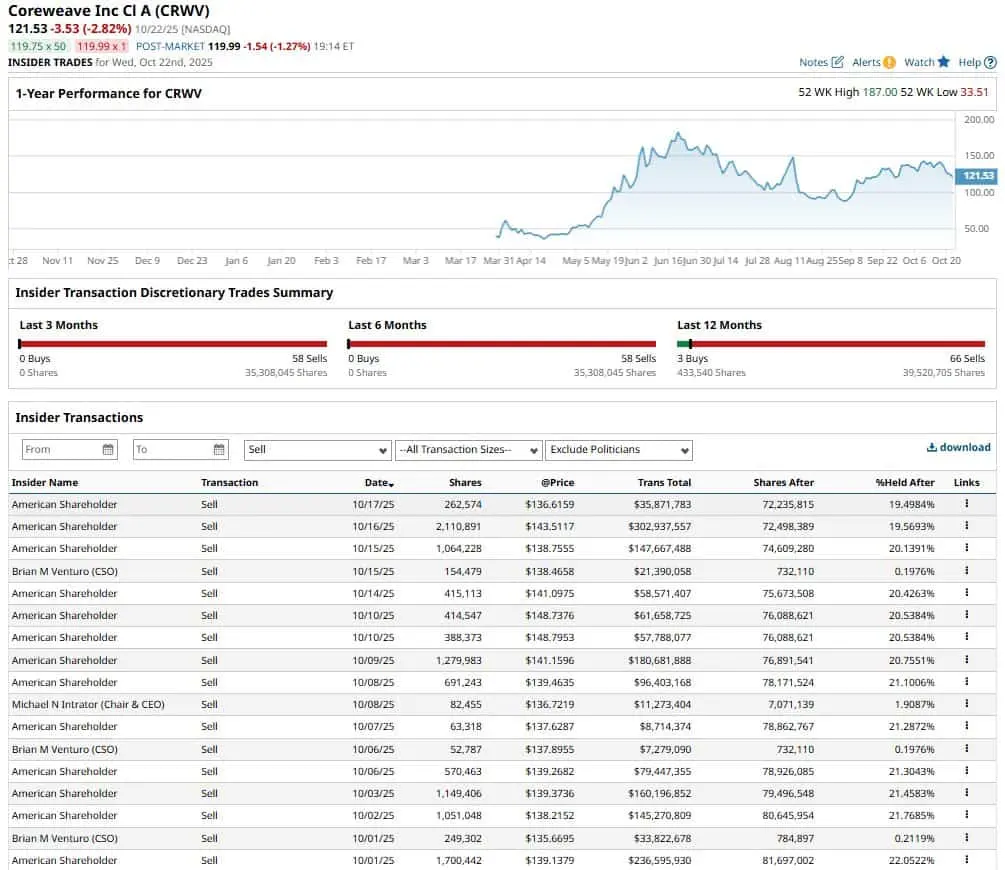The width and height of the screenshot is (1005, 870).
Task: Open the To date calendar picker icon
Action: click(218, 449)
